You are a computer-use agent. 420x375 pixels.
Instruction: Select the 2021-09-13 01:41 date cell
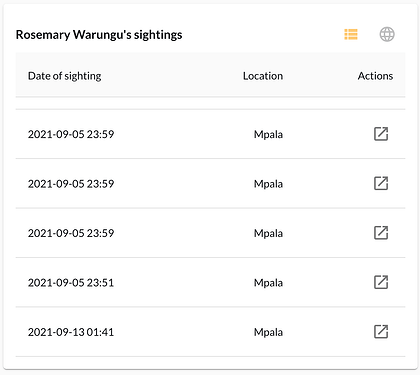pyautogui.click(x=71, y=332)
